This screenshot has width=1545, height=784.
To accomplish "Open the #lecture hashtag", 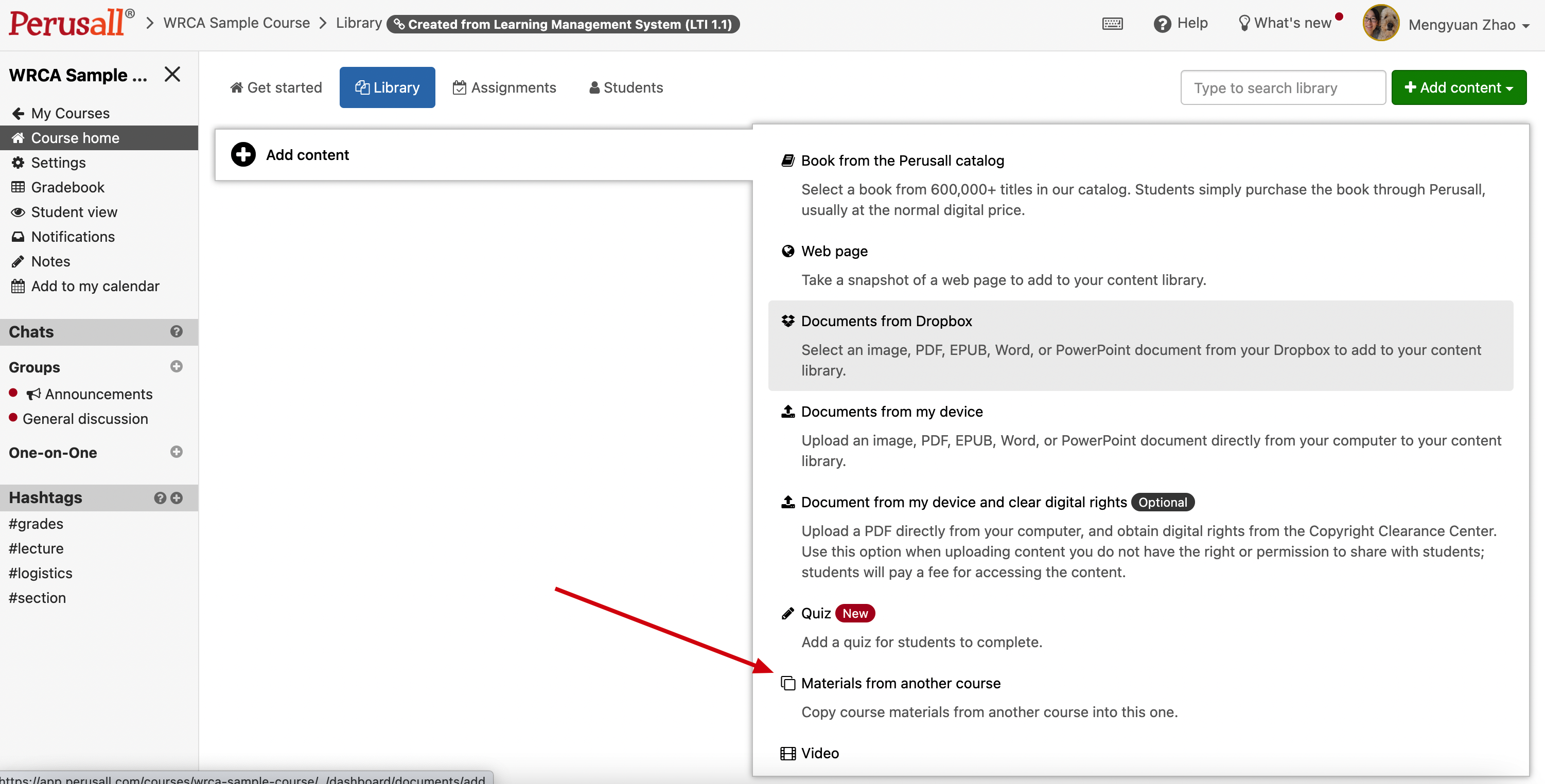I will point(36,548).
